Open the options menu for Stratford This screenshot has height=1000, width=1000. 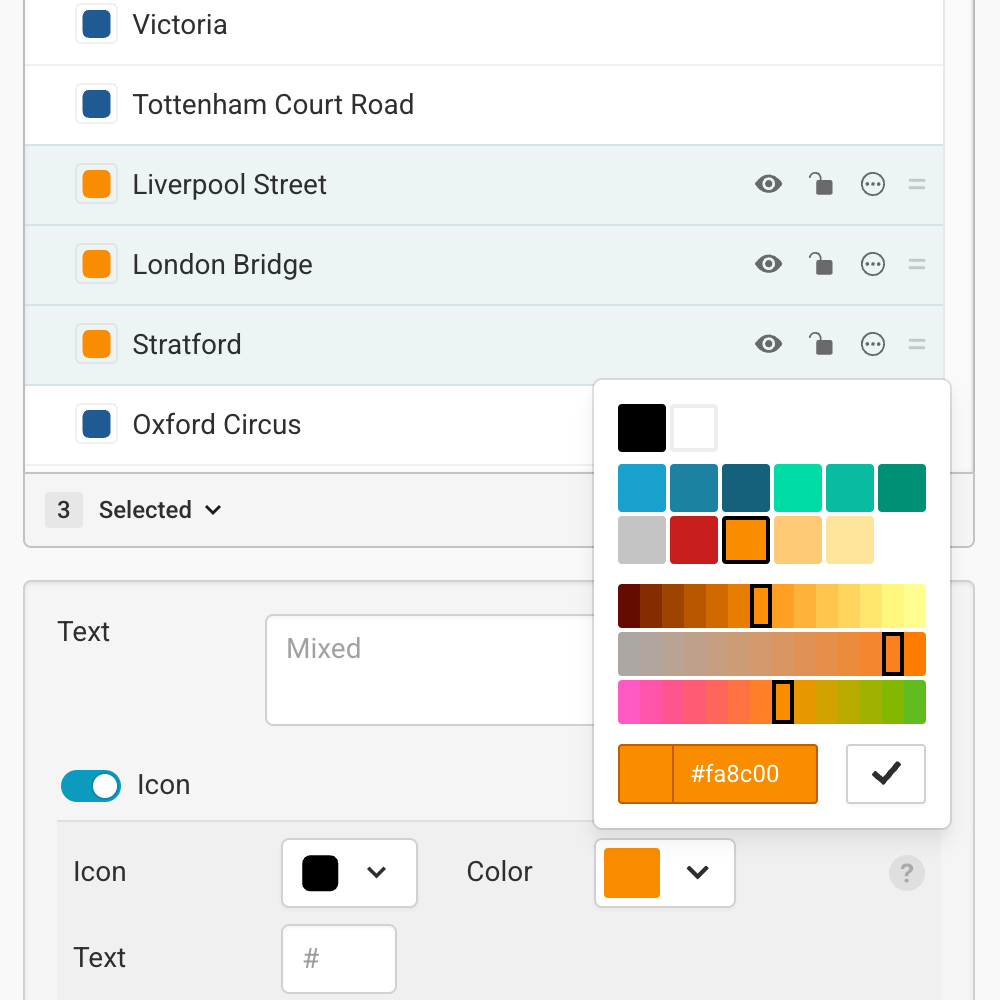[x=873, y=344]
